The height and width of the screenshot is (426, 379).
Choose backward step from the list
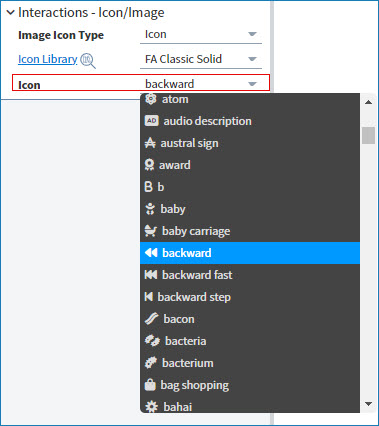click(x=250, y=297)
